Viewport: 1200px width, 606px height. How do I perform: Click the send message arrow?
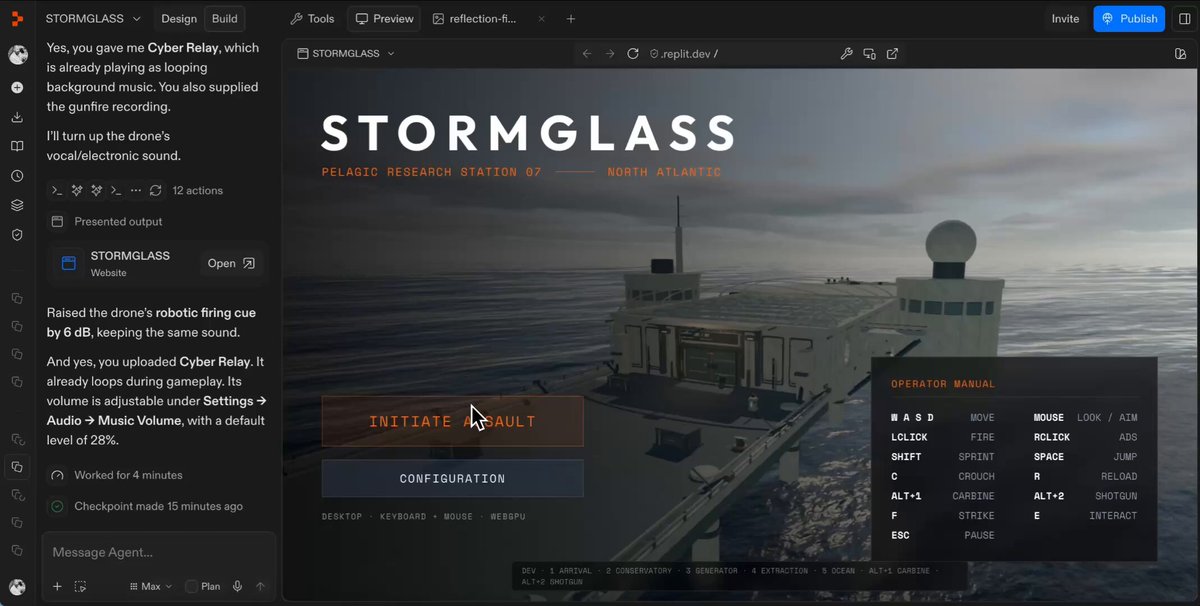[261, 587]
